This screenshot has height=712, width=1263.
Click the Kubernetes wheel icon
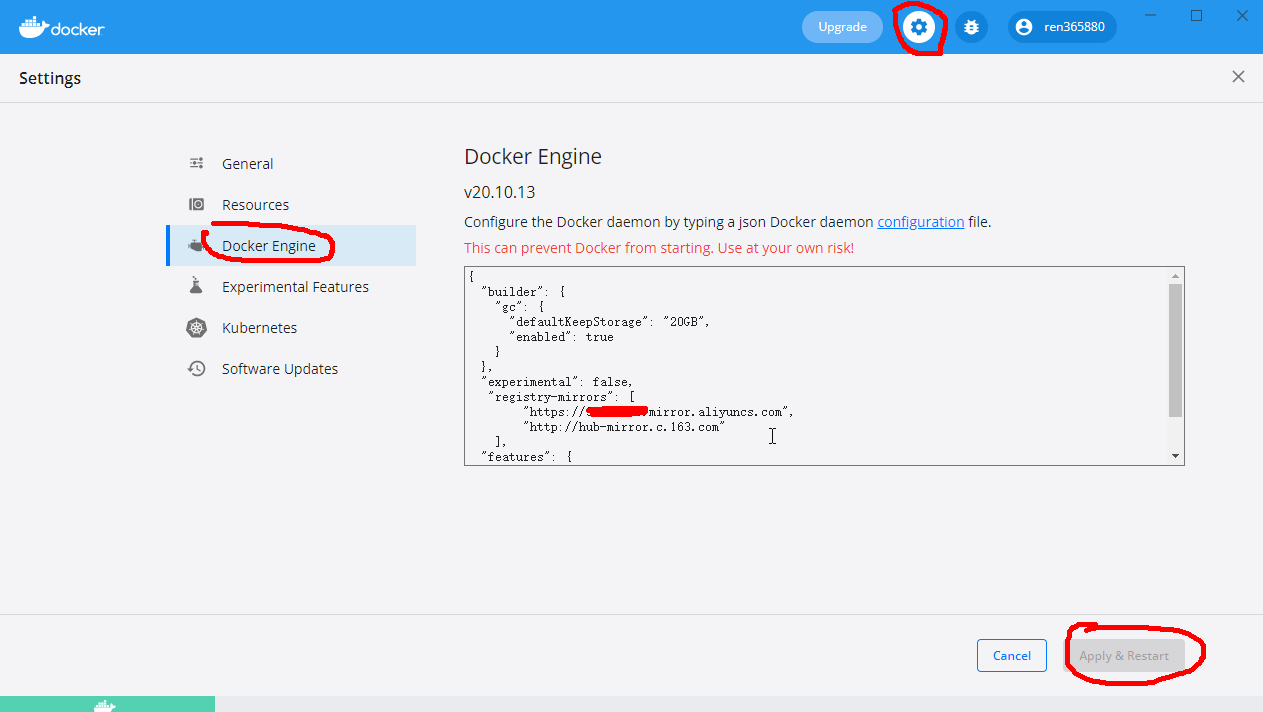(197, 327)
